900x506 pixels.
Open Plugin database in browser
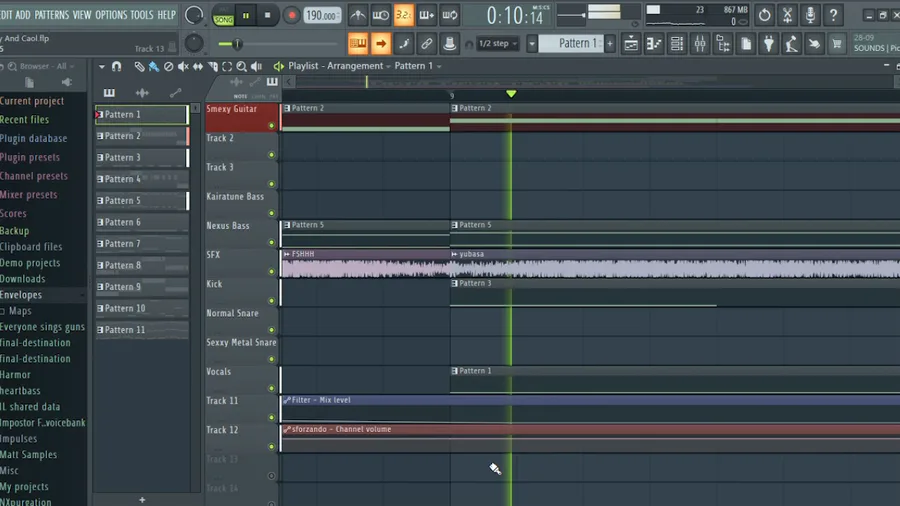[34, 138]
